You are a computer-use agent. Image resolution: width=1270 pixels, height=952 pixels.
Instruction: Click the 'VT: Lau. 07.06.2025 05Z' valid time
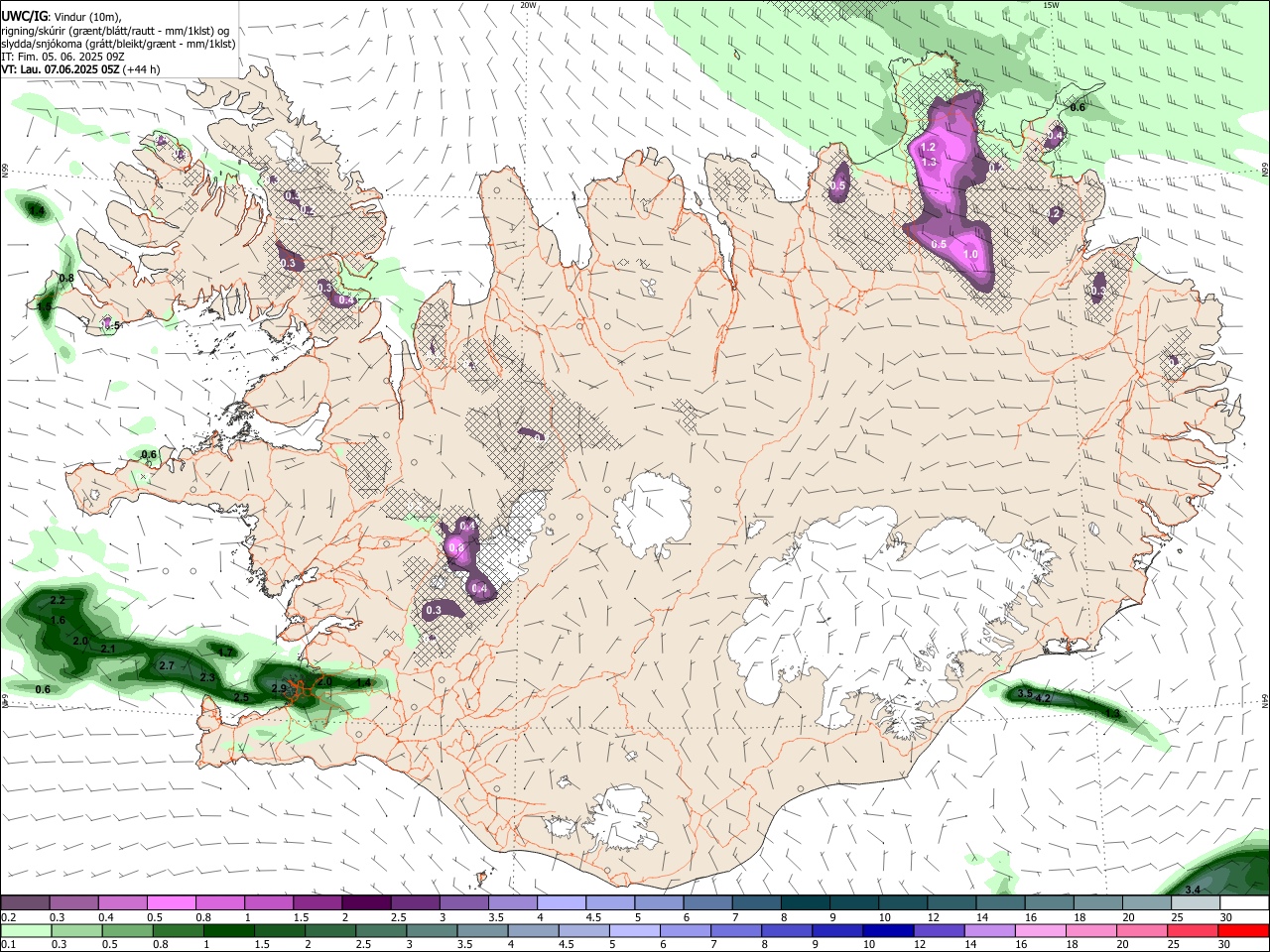(61, 69)
